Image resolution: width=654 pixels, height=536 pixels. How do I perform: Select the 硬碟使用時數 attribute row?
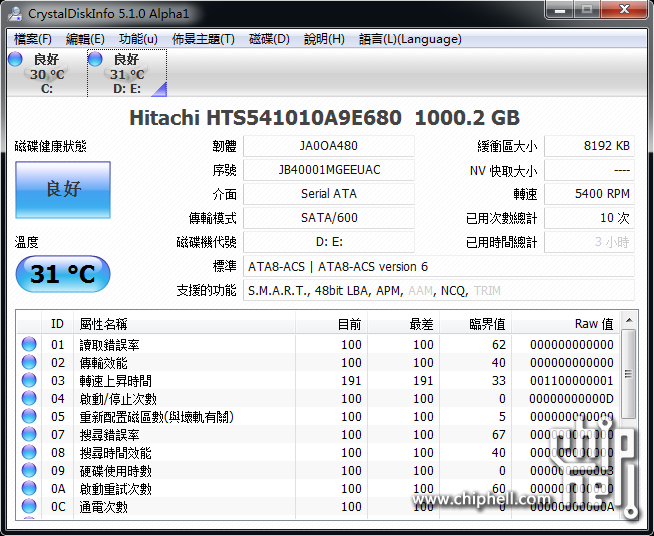318,471
